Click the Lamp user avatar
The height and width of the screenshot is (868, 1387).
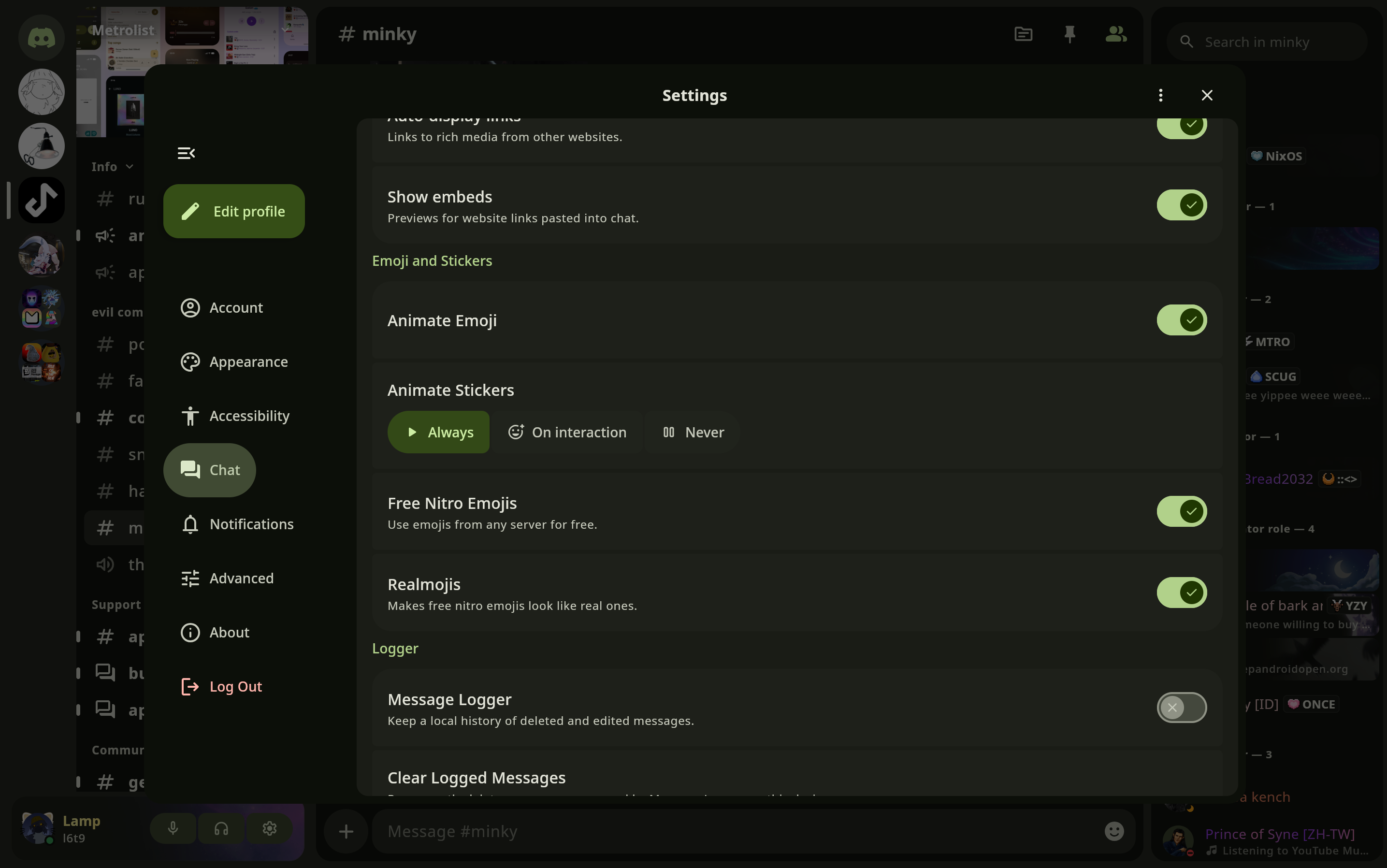coord(38,828)
